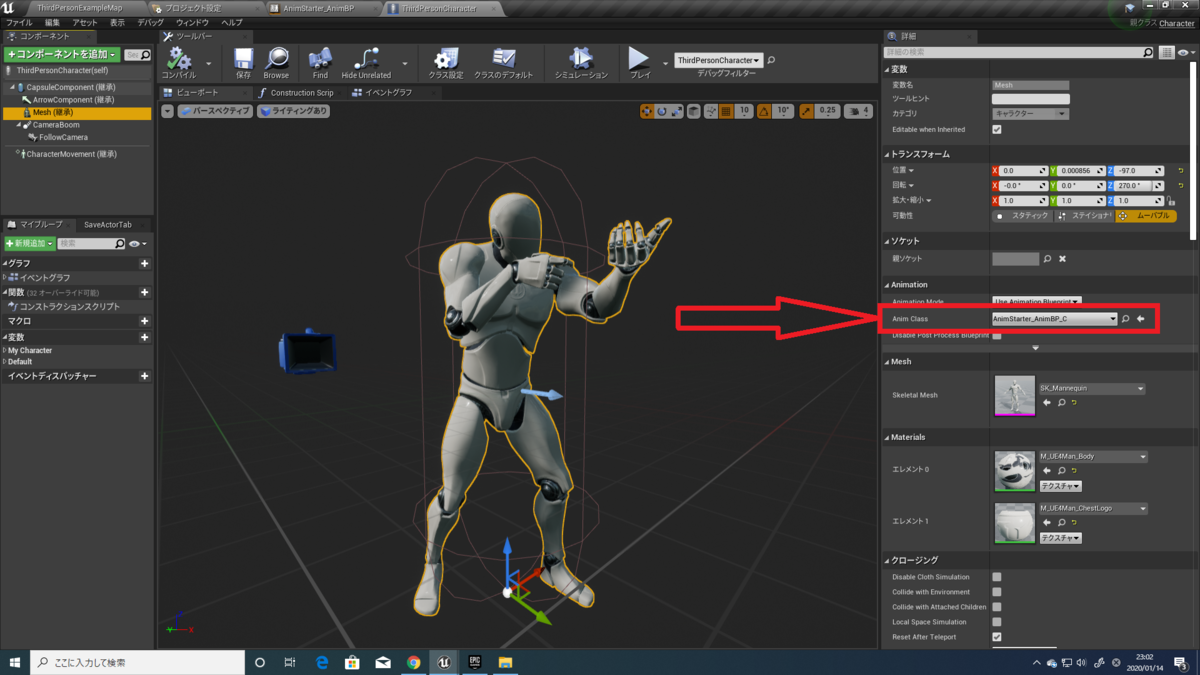Browse 親ソケット magnifier icon

(x=1047, y=259)
